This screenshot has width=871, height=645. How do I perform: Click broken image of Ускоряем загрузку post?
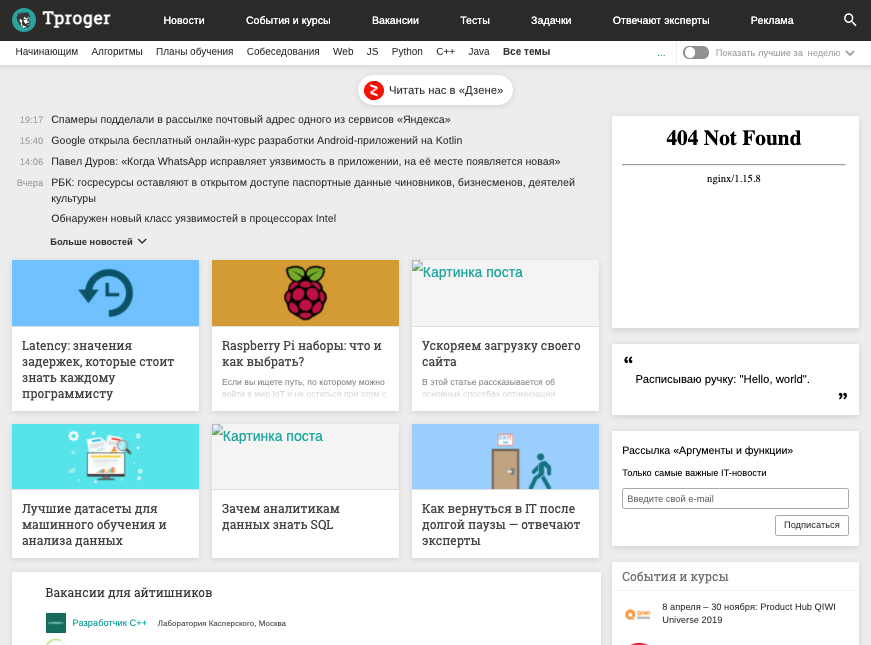[x=505, y=293]
